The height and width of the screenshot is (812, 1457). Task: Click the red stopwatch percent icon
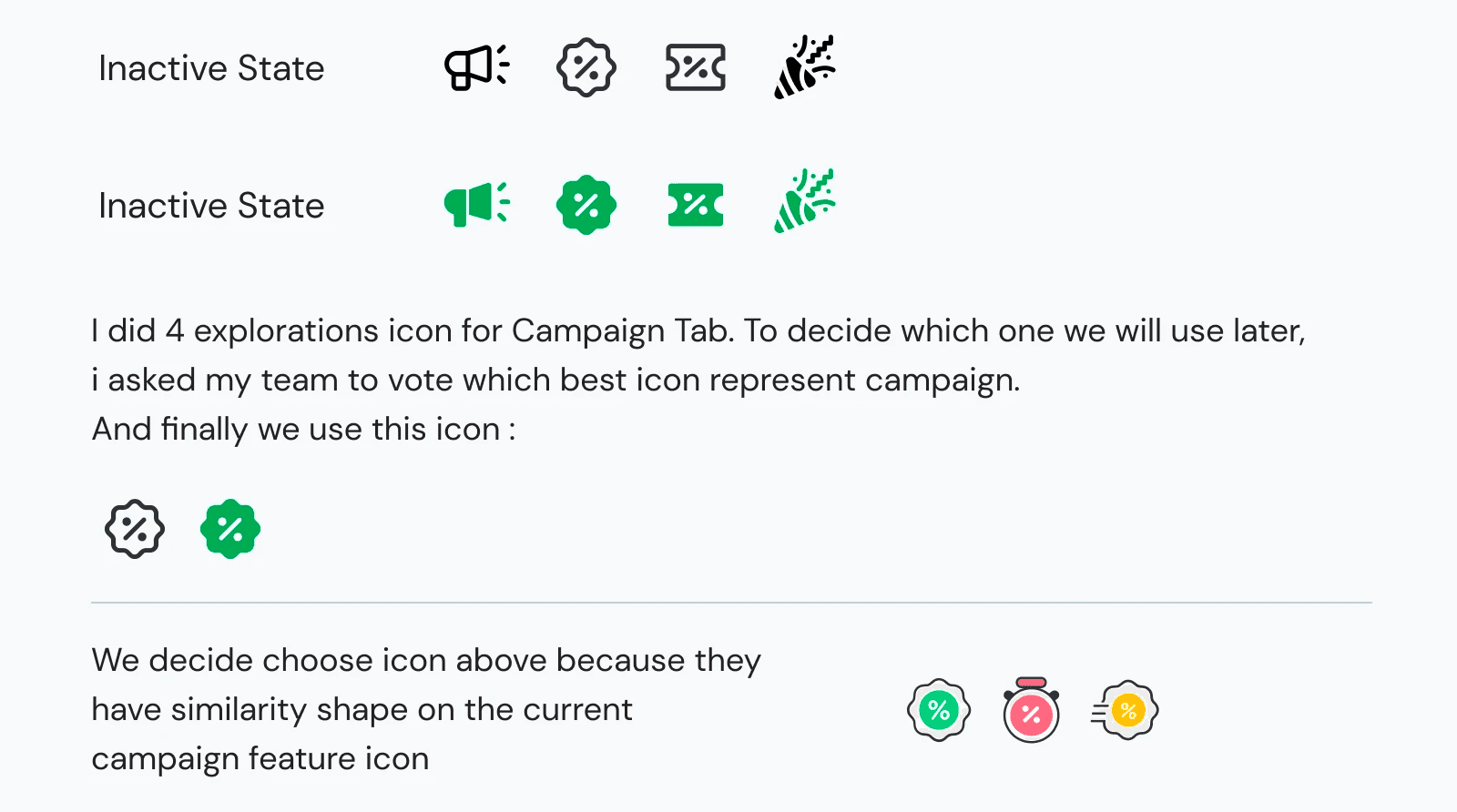pos(1031,711)
